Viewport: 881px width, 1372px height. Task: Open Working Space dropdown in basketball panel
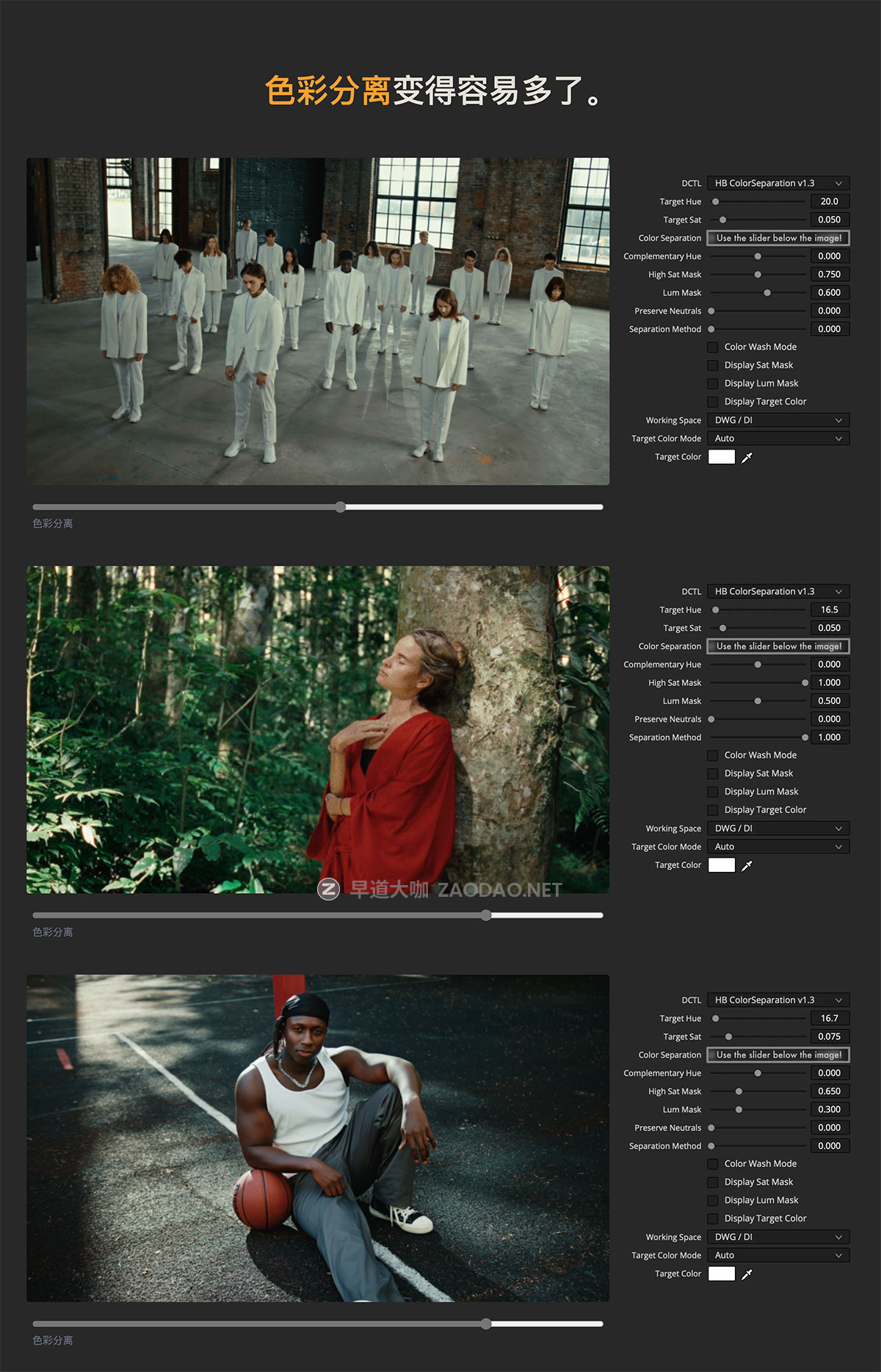click(778, 1237)
